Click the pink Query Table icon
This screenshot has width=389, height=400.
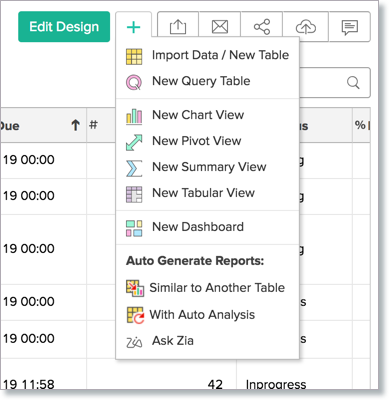click(134, 82)
